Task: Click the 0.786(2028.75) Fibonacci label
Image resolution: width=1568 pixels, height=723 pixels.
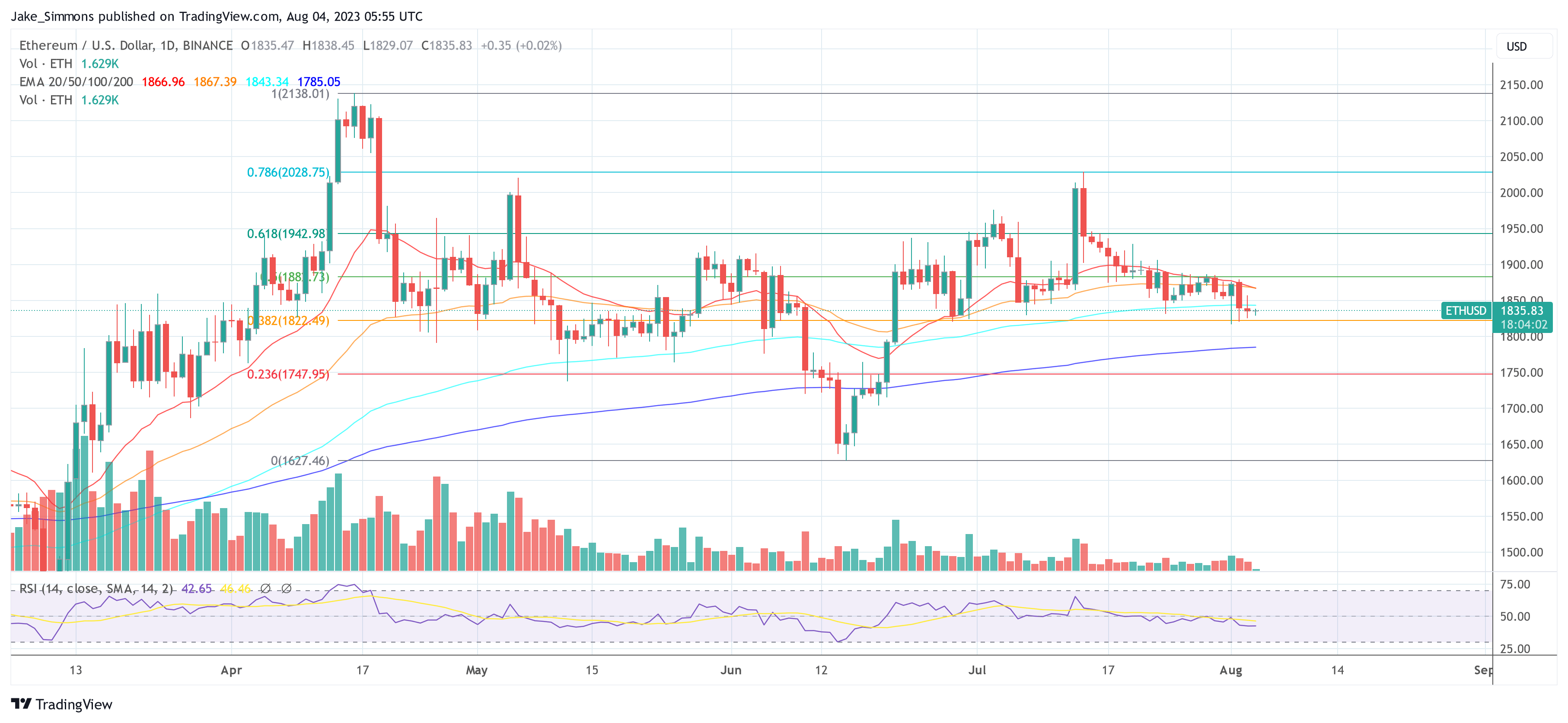Action: click(288, 173)
